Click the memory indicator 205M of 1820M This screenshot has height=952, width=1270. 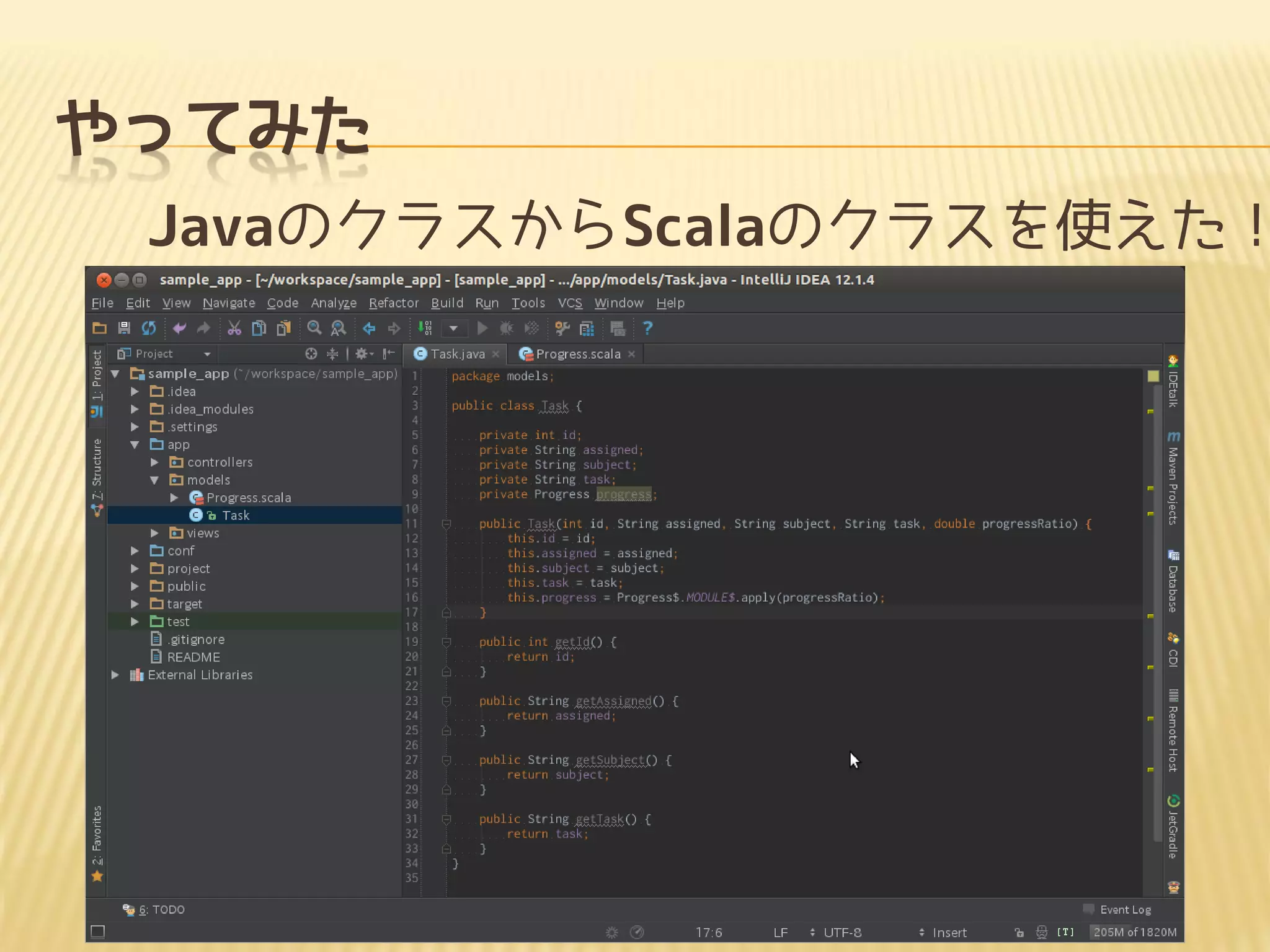coord(1135,933)
